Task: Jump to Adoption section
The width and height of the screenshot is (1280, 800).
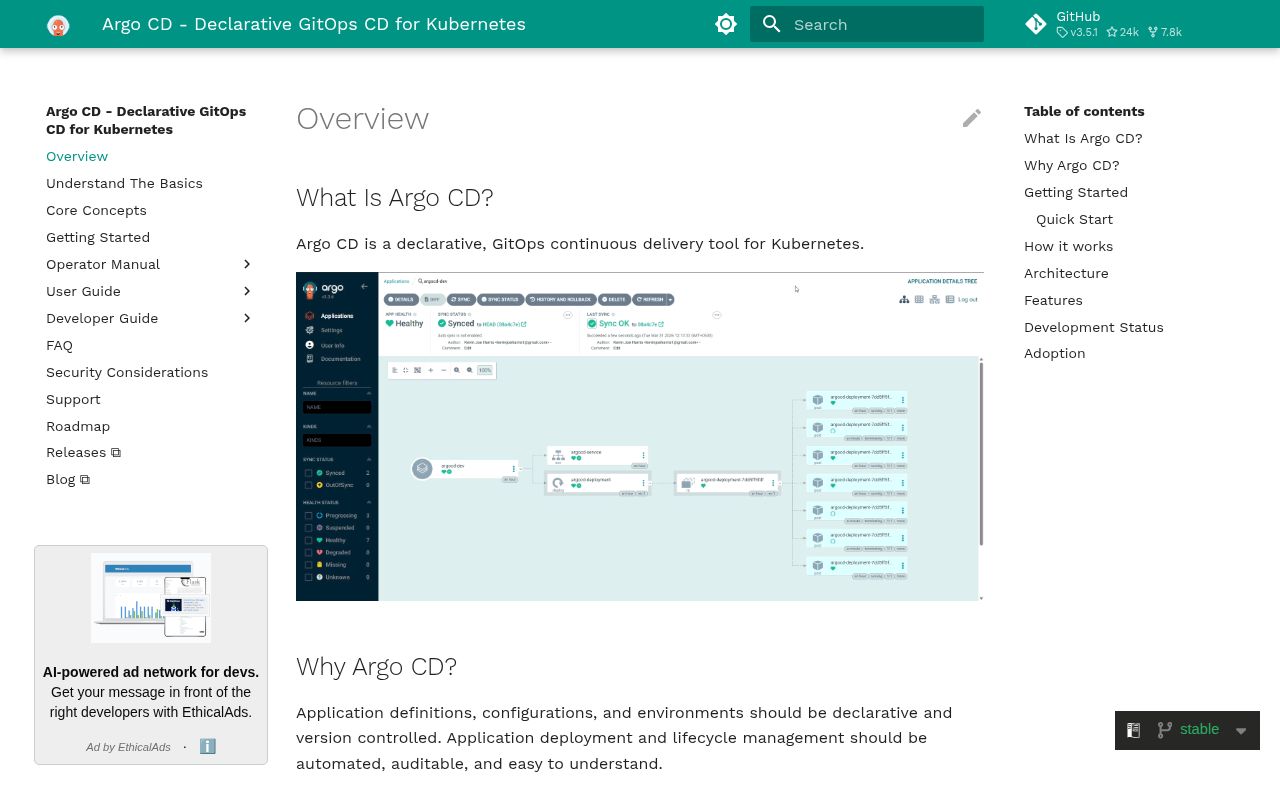Action: (x=1054, y=353)
